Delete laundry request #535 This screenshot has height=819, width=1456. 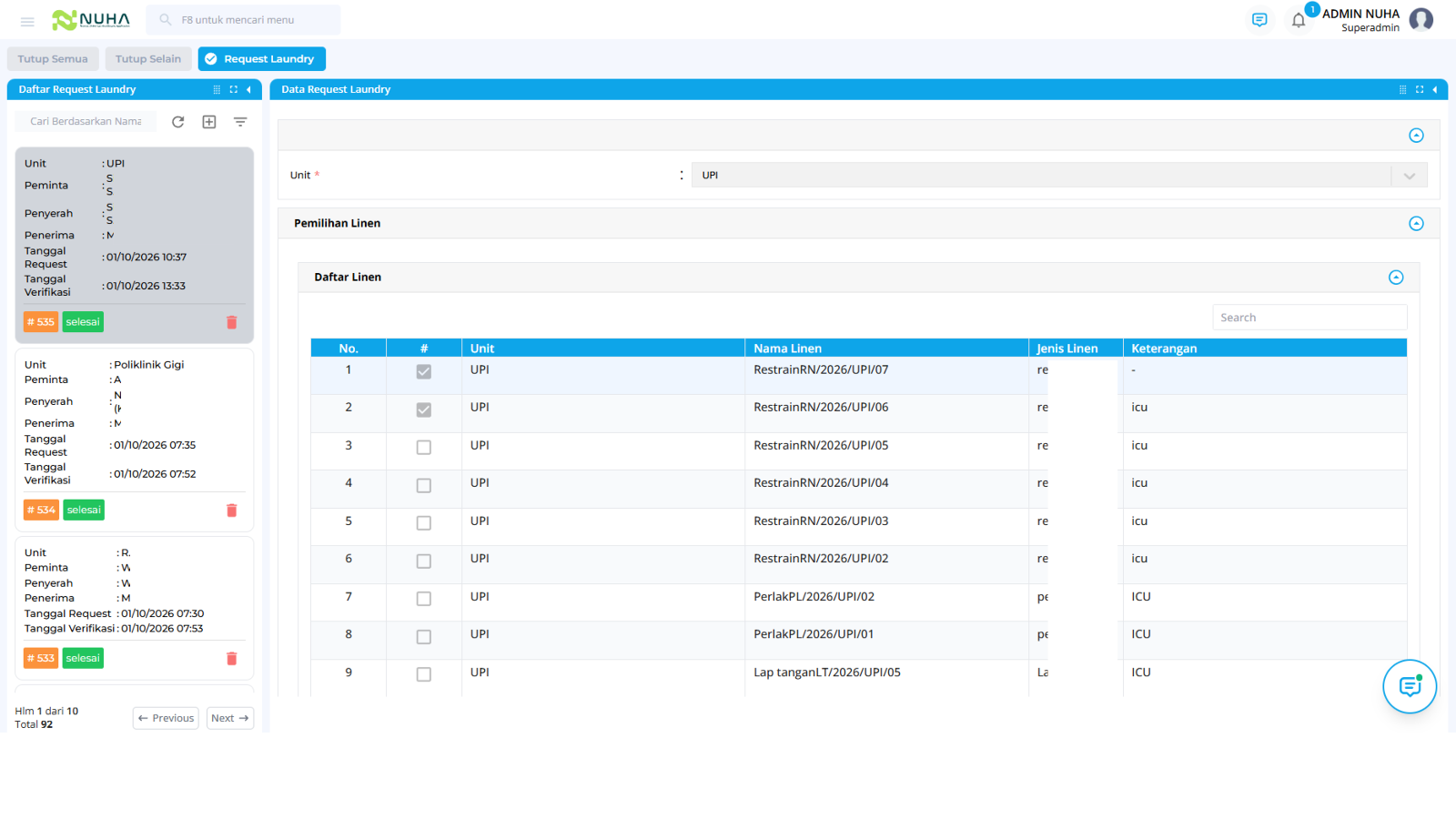pos(232,322)
